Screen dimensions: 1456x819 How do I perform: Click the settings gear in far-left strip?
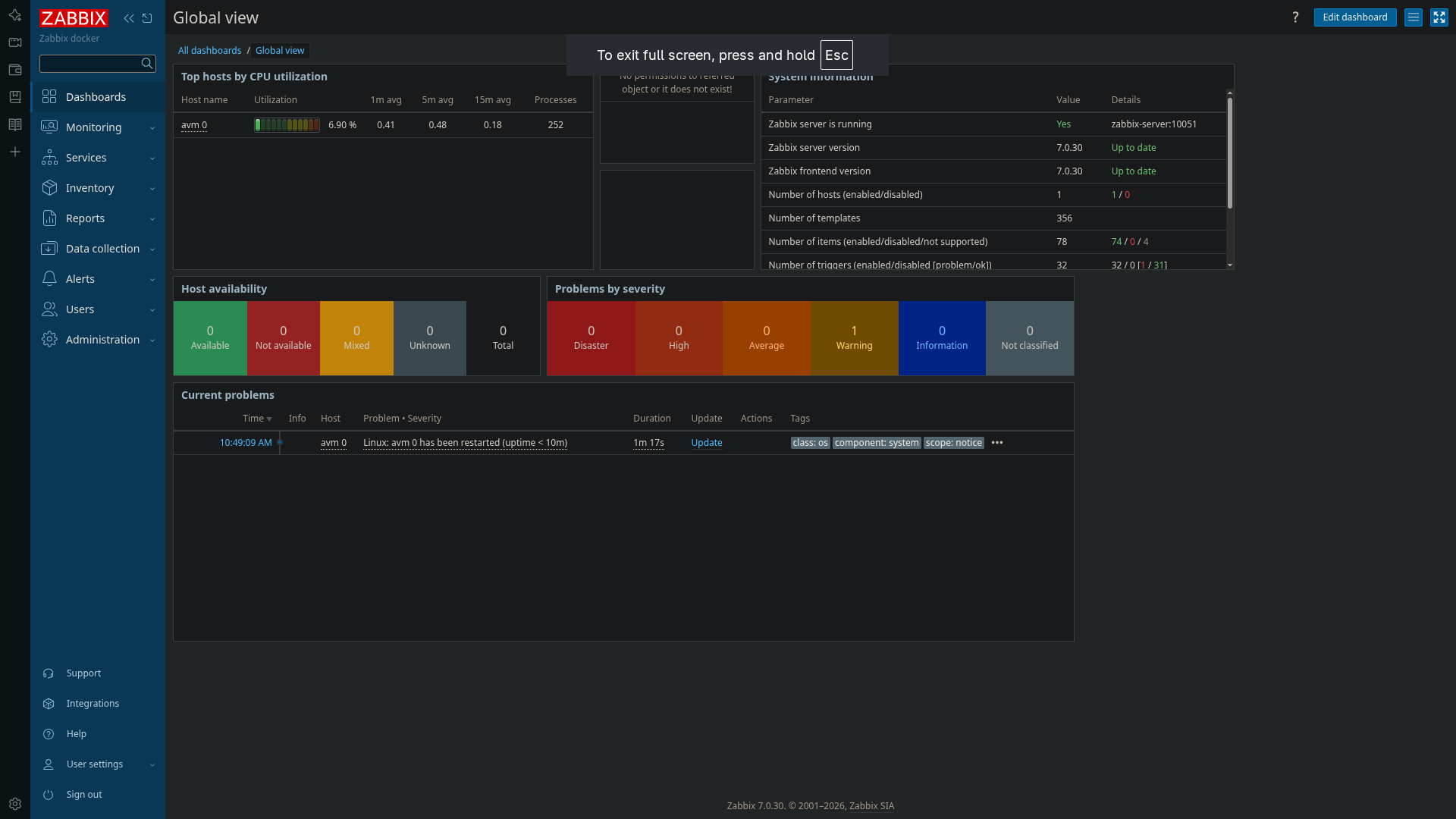(15, 804)
